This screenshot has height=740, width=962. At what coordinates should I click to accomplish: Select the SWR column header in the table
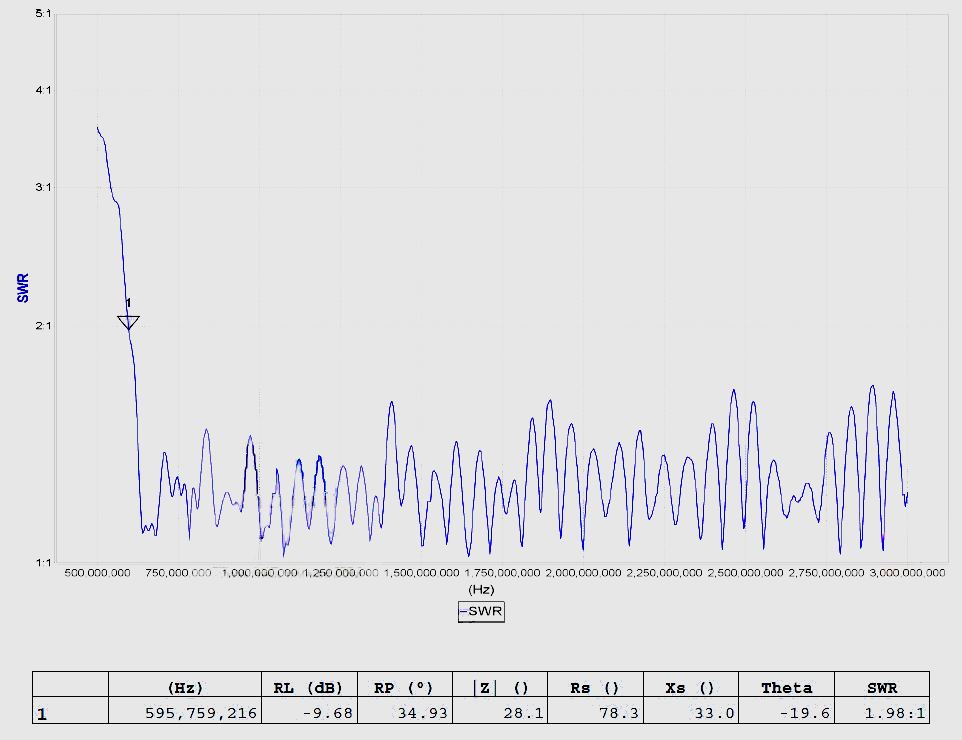tap(882, 687)
